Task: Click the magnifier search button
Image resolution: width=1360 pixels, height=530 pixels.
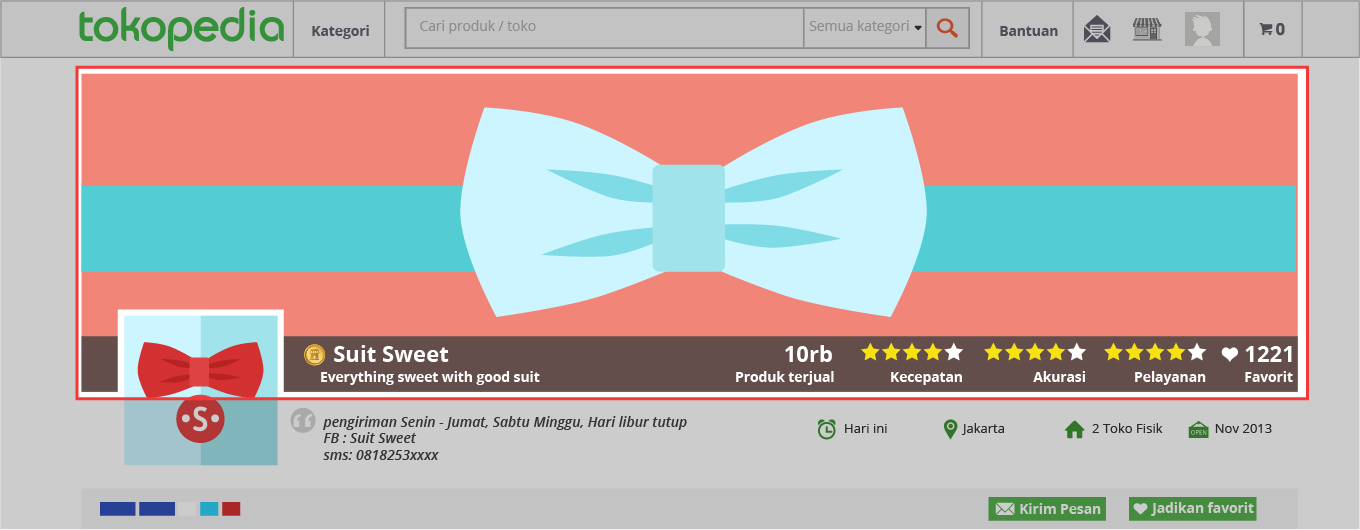Action: (947, 29)
